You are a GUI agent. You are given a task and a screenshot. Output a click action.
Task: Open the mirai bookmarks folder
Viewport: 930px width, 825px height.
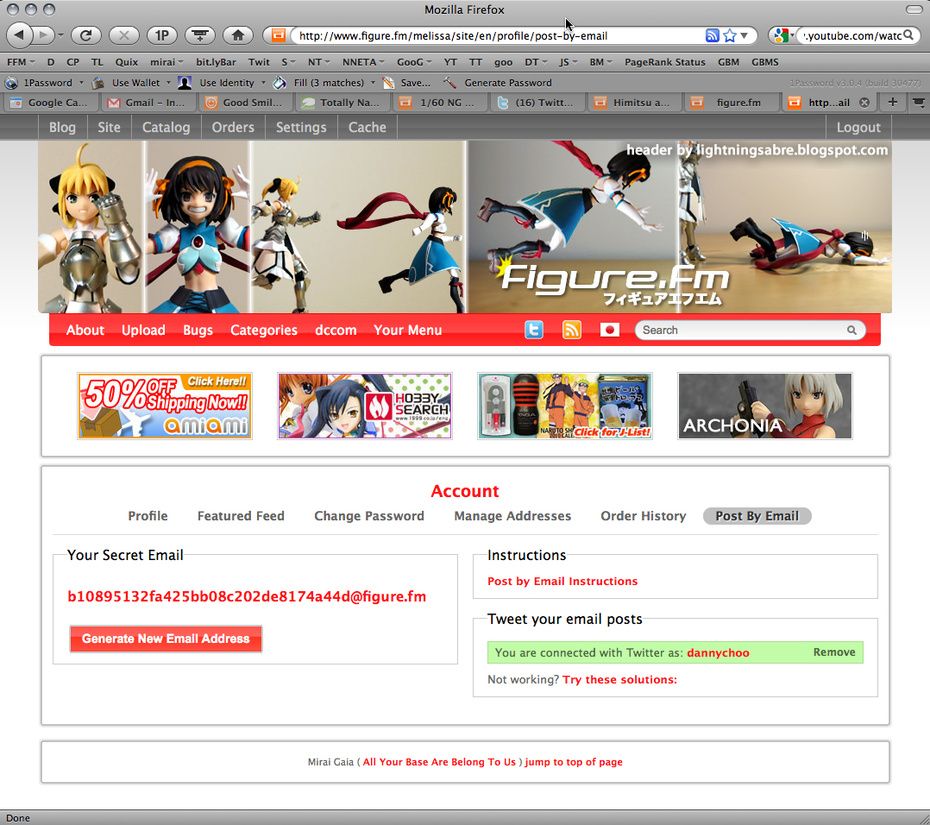pos(167,62)
